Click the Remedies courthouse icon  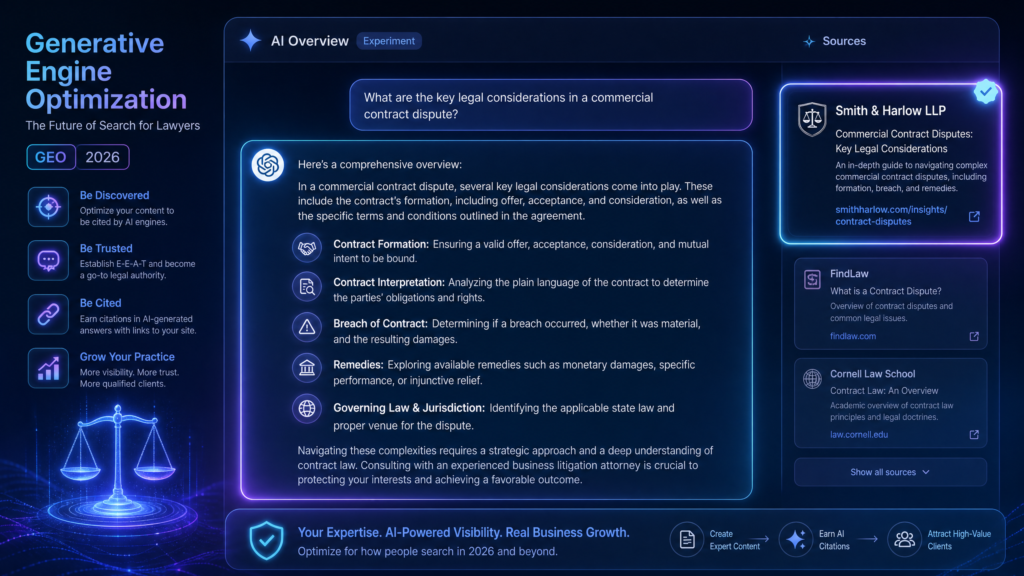click(307, 368)
